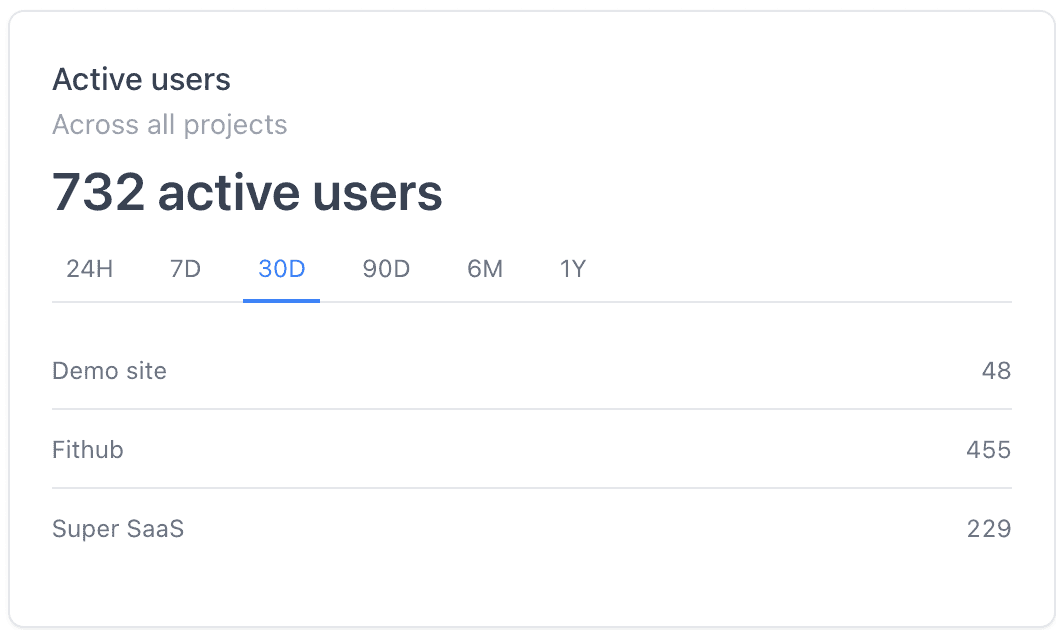
Task: Click the Demo site project label
Action: coord(109,370)
